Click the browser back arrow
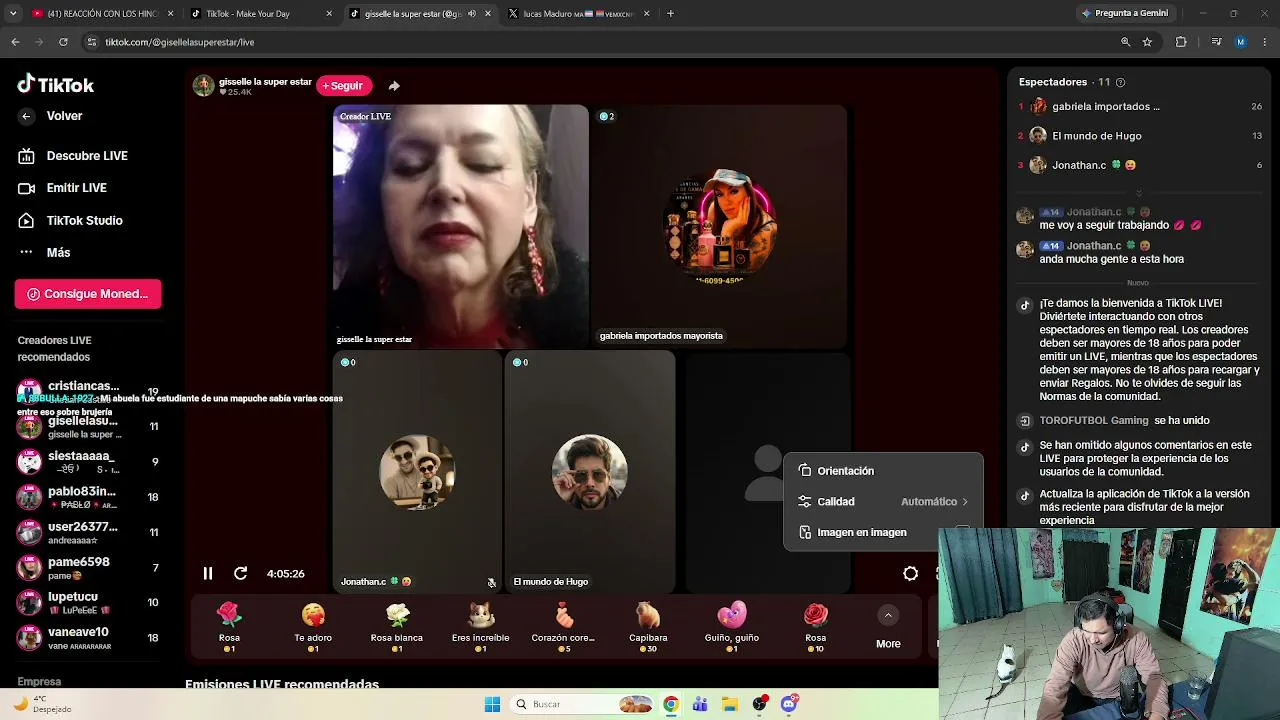The height and width of the screenshot is (720, 1280). point(15,42)
